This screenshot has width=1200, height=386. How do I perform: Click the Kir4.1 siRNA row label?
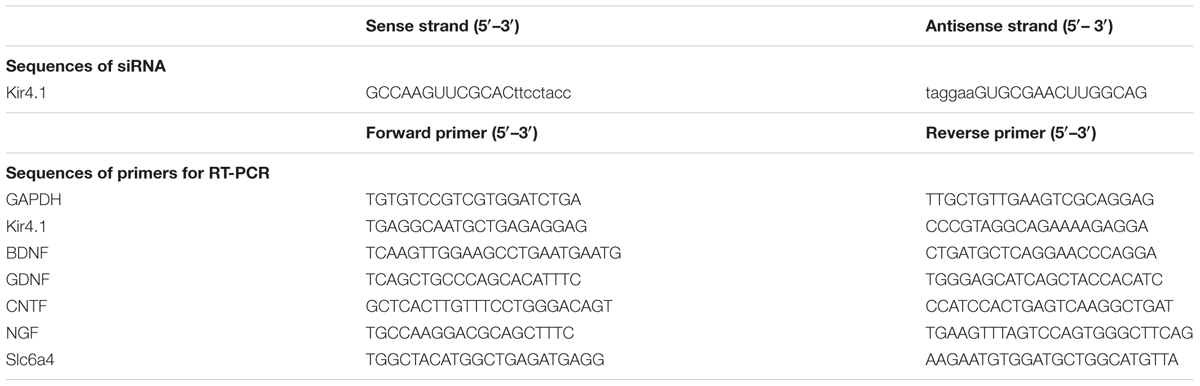27,92
